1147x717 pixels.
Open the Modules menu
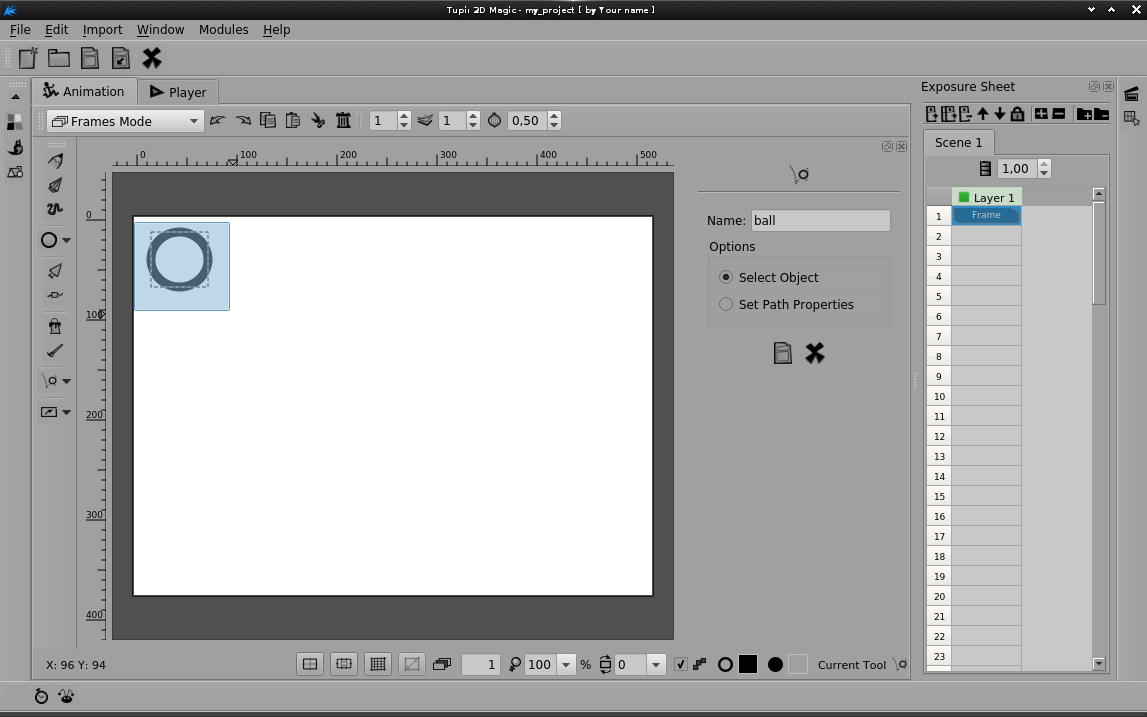[223, 29]
